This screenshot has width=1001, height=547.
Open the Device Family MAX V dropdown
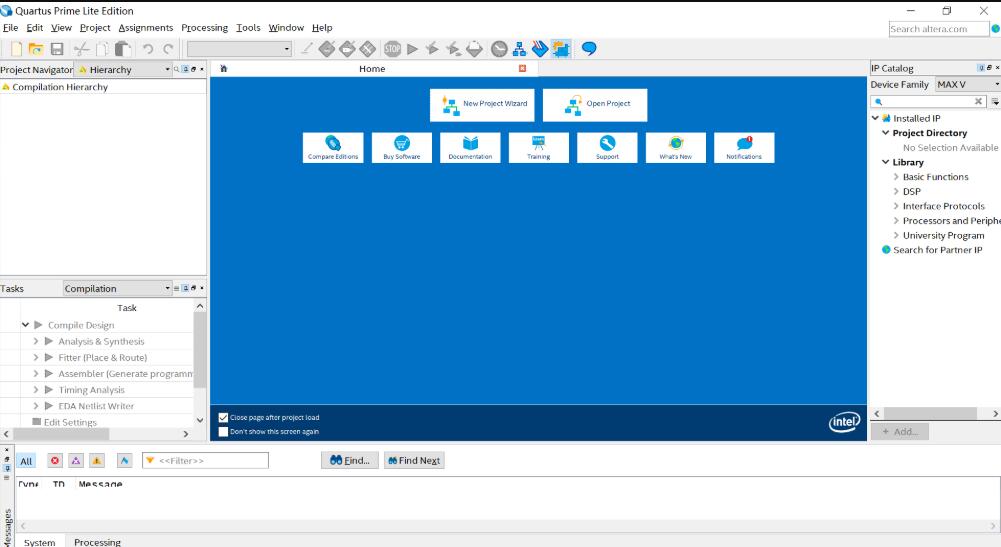pyautogui.click(x=968, y=84)
